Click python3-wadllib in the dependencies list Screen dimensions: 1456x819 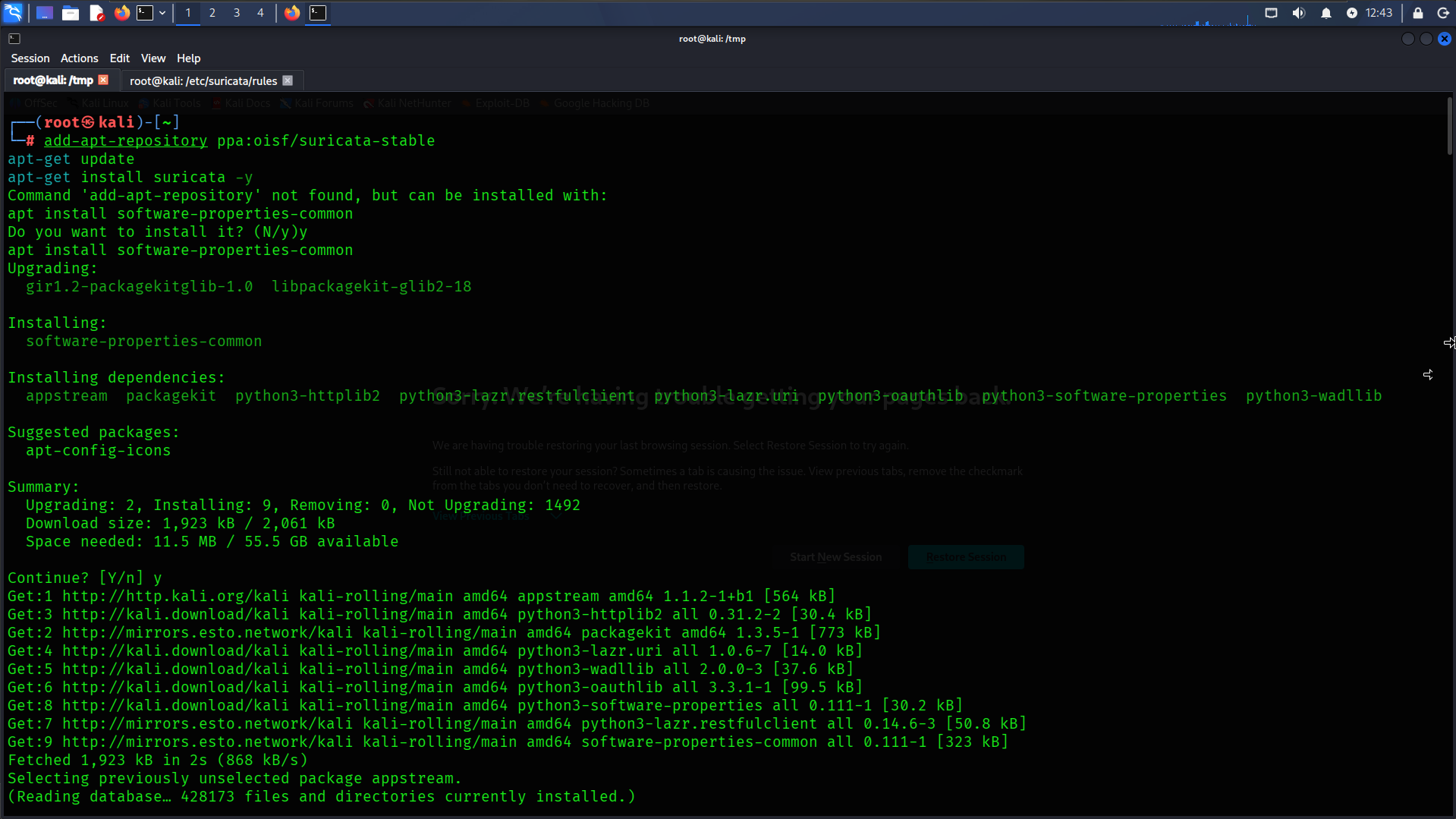pos(1314,396)
